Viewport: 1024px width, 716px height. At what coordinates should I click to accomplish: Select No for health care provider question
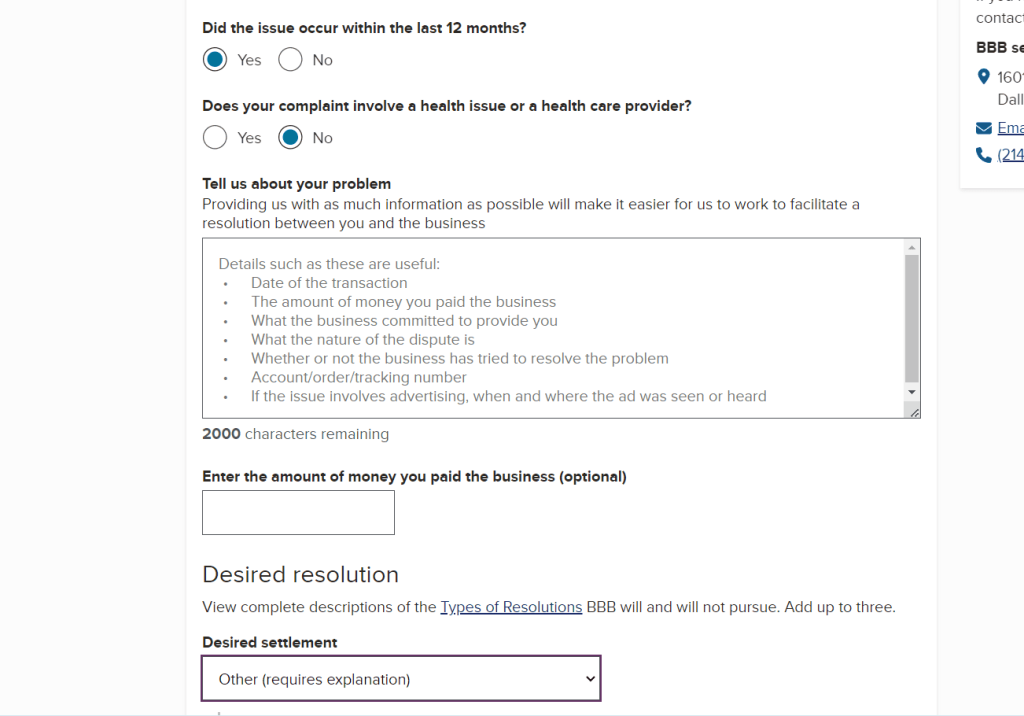click(x=290, y=137)
